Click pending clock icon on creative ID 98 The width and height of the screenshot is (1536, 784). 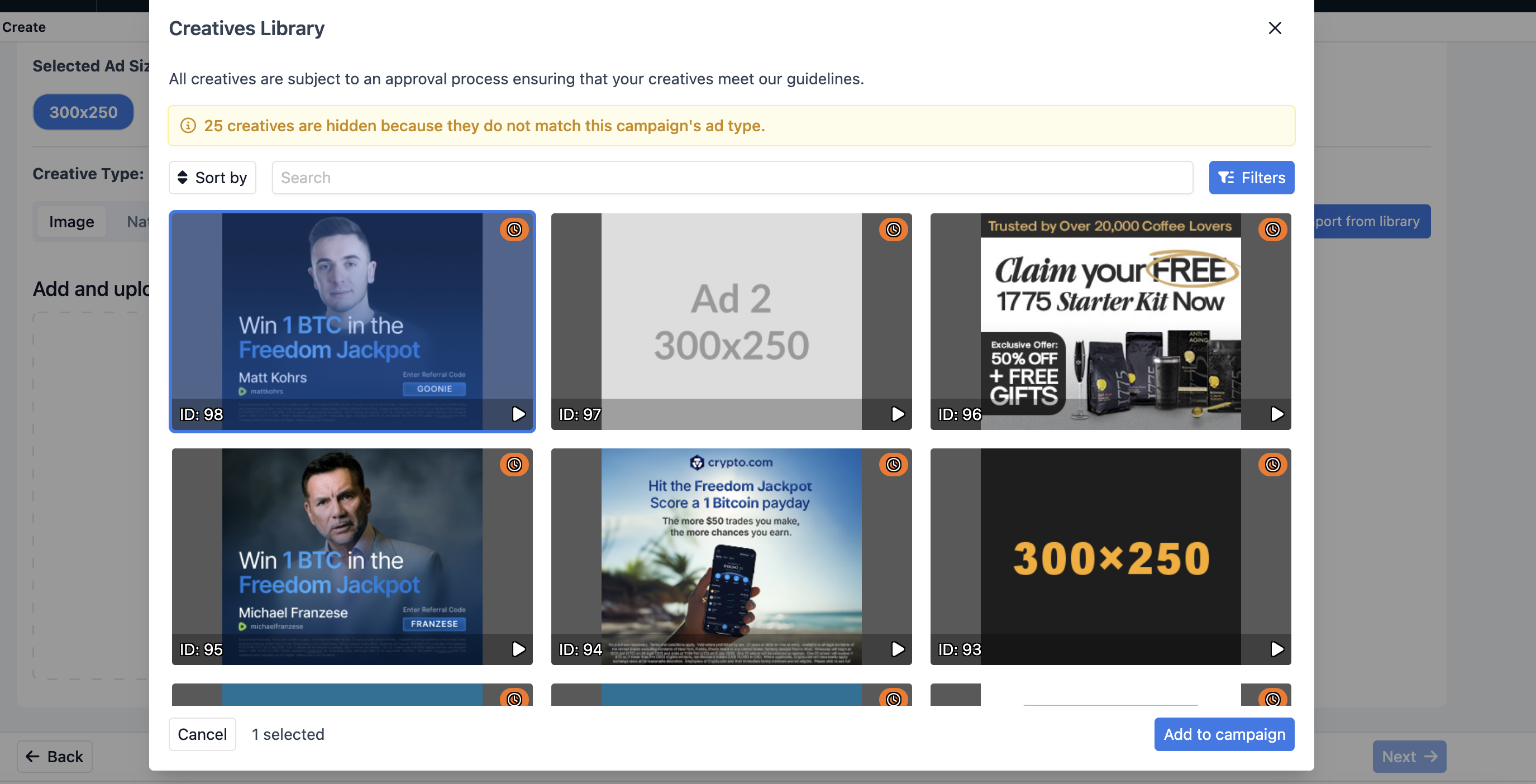pyautogui.click(x=514, y=230)
